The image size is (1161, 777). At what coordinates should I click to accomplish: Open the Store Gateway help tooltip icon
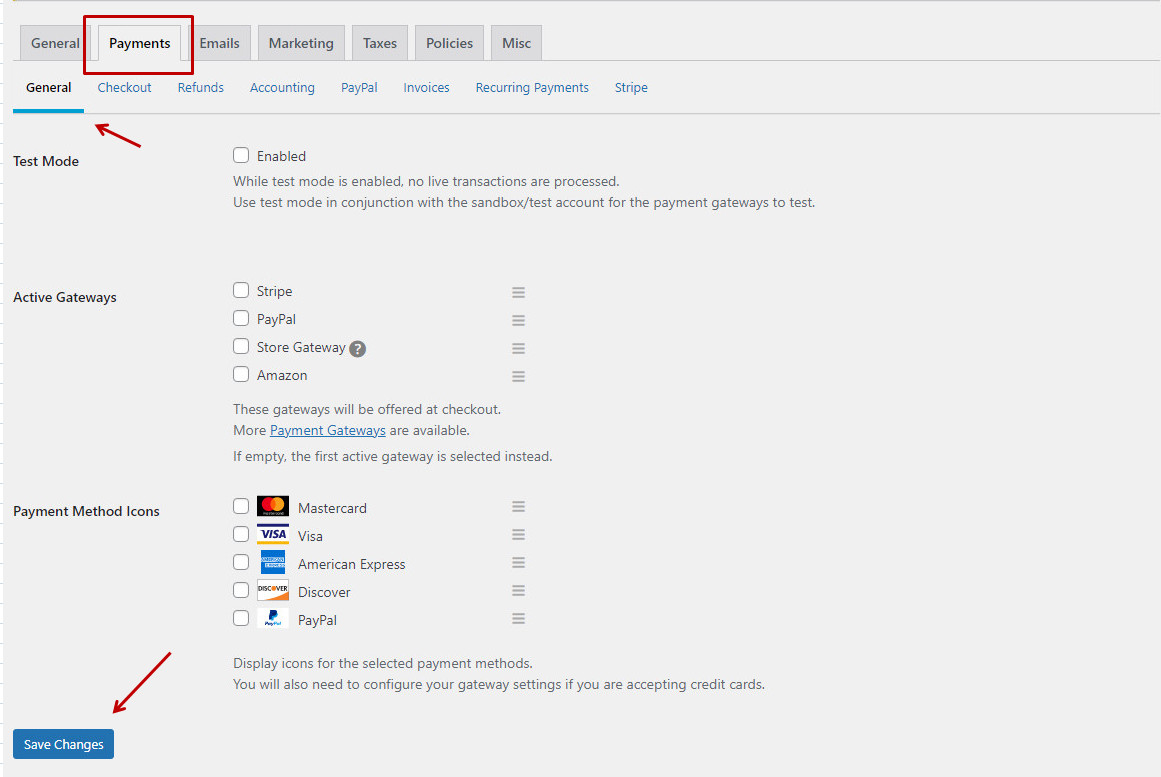[358, 349]
